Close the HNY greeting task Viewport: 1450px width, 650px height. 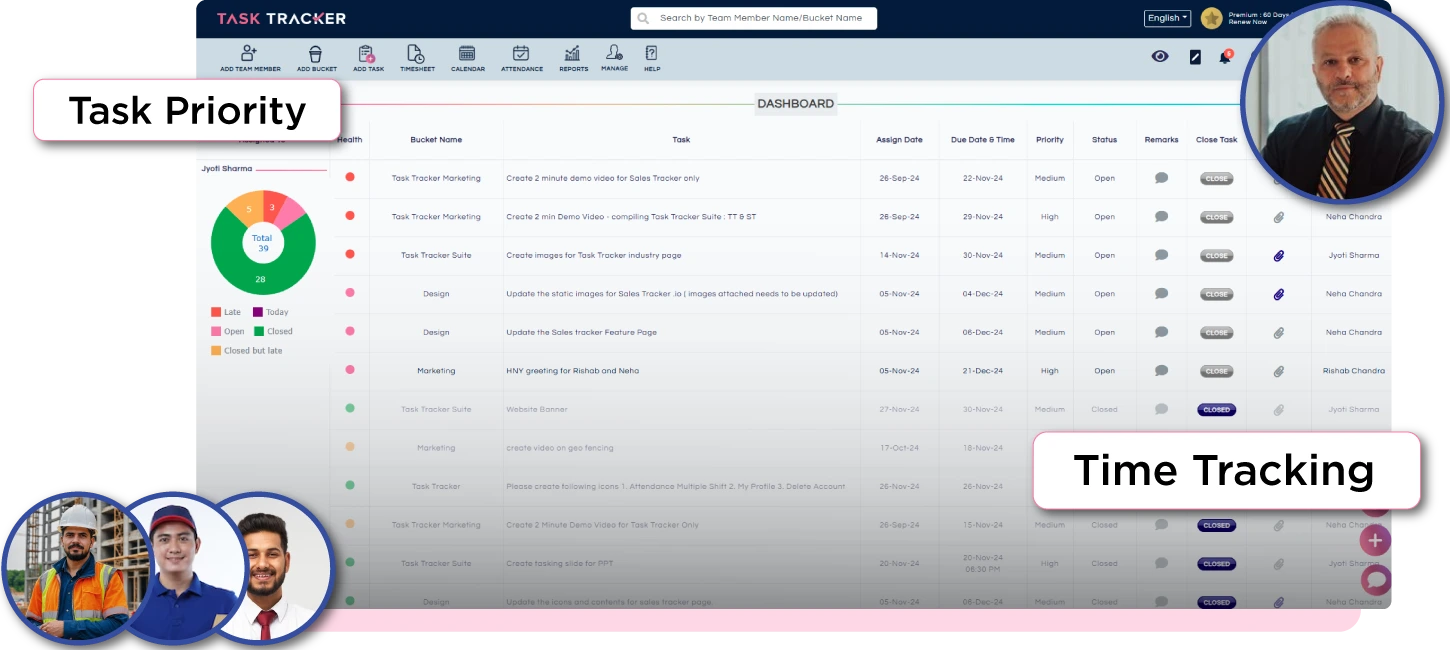(1216, 371)
